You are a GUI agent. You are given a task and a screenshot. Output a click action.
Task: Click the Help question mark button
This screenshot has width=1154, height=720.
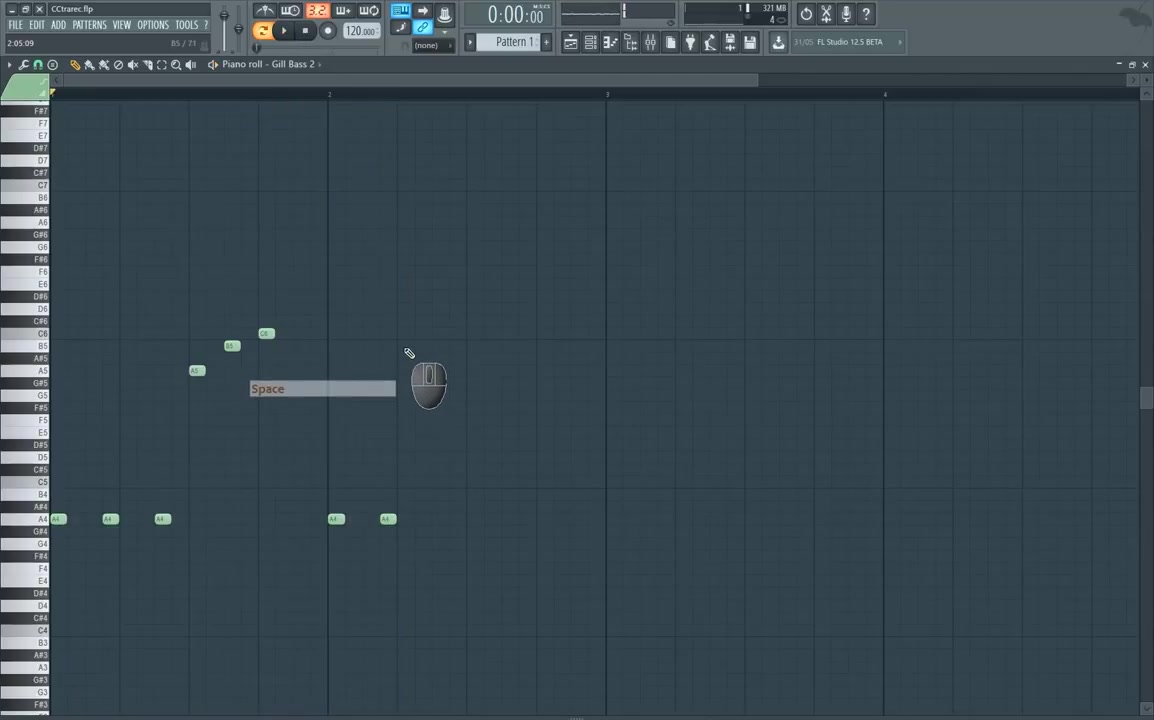(866, 14)
